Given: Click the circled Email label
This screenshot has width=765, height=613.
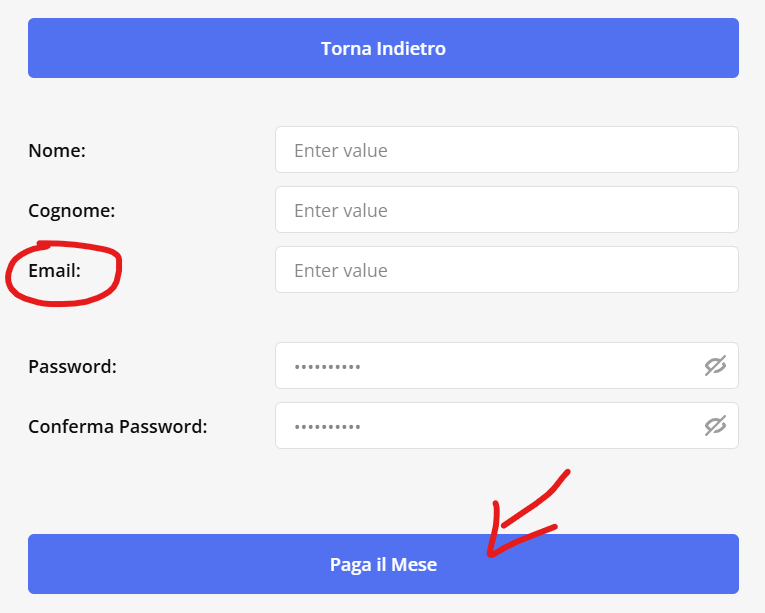Looking at the screenshot, I should (x=55, y=270).
